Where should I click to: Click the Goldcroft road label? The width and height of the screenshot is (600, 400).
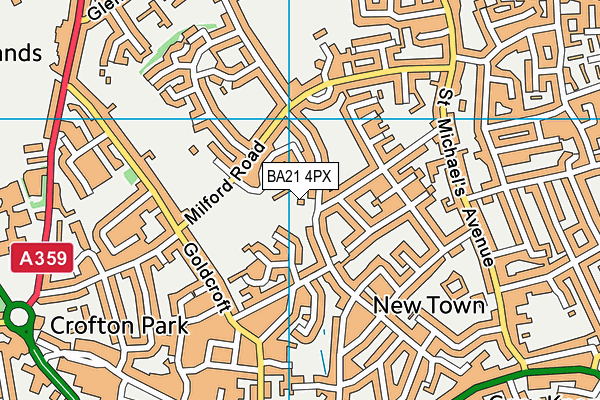[208, 278]
